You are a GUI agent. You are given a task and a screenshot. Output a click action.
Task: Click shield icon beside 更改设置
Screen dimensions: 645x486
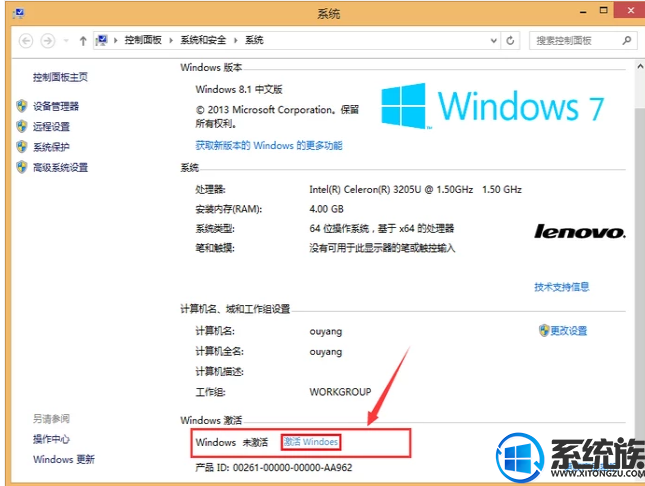click(x=544, y=330)
